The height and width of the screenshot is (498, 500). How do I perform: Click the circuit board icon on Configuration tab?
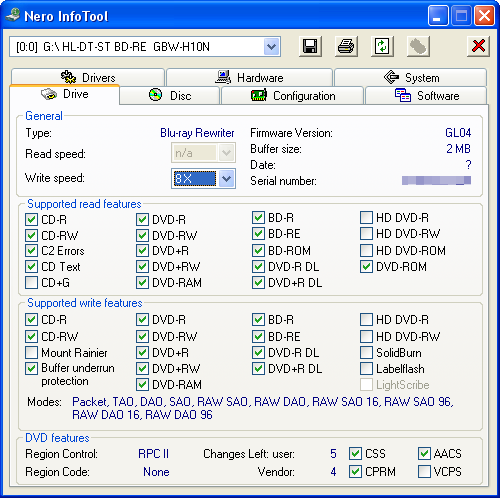259,95
